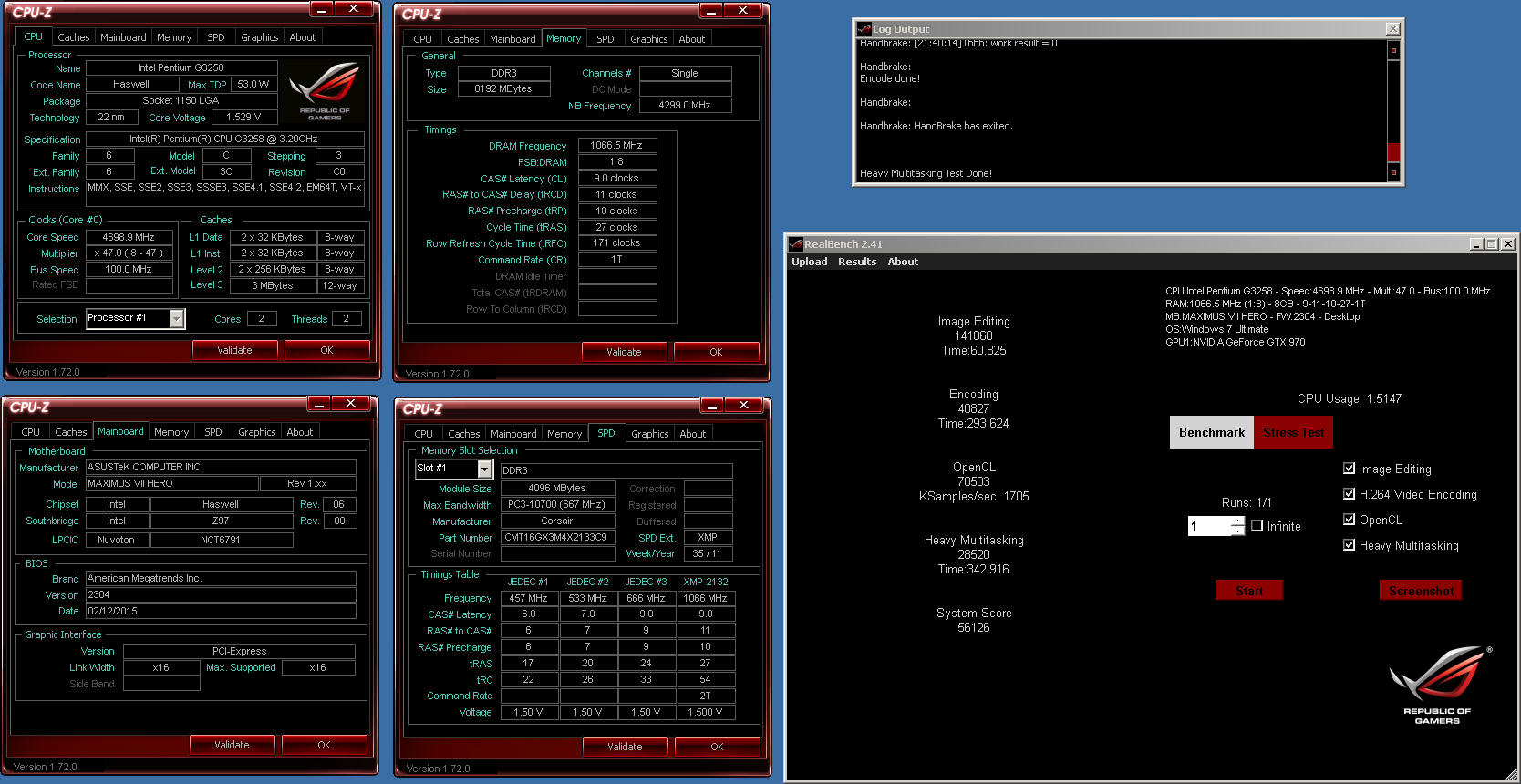Click OK in CPU-Z CPU window
The height and width of the screenshot is (784, 1521).
click(326, 350)
